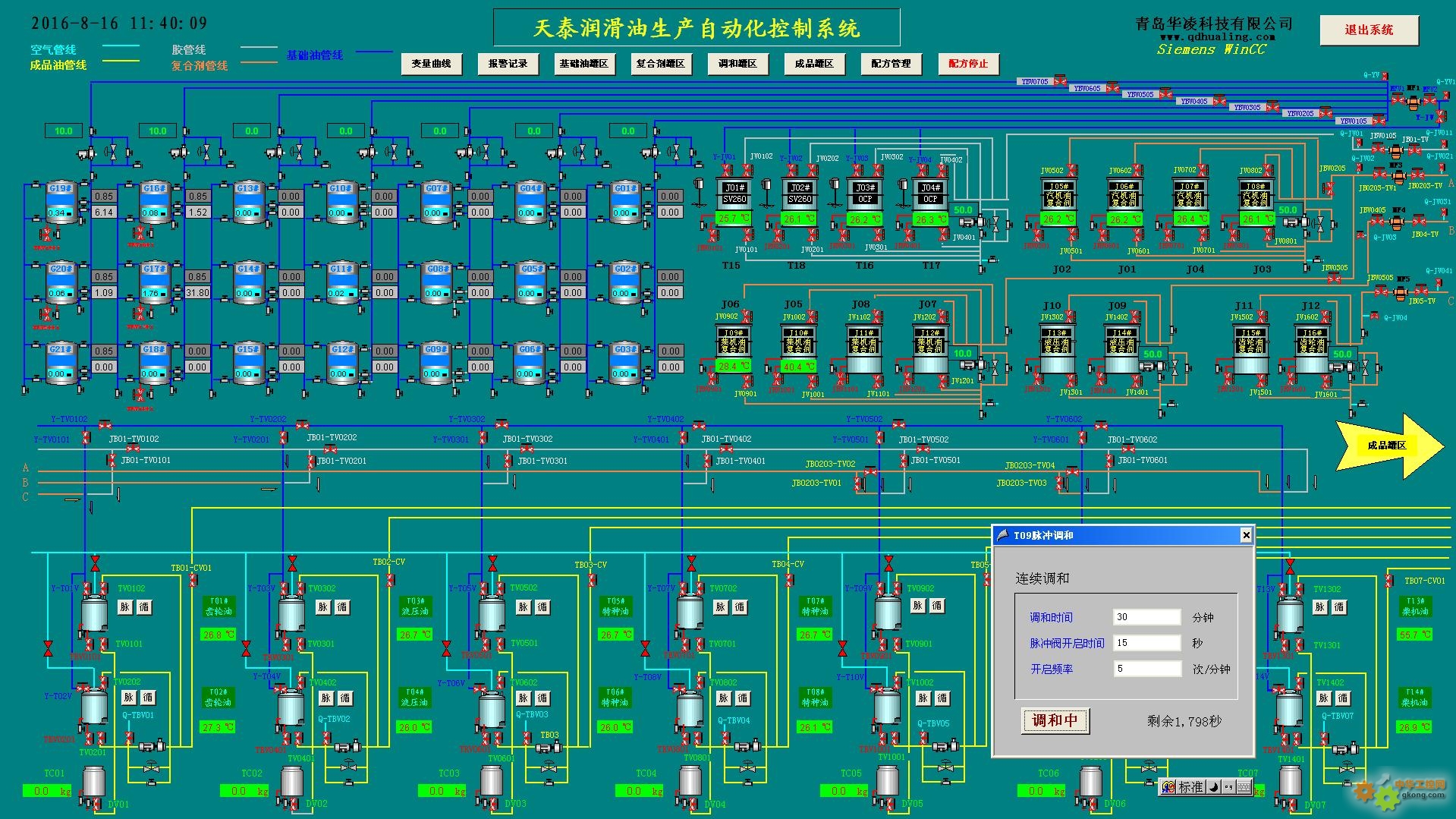The image size is (1456, 819).
Task: Click the 25.7 ℃ reading under J01#
Action: coord(734,219)
